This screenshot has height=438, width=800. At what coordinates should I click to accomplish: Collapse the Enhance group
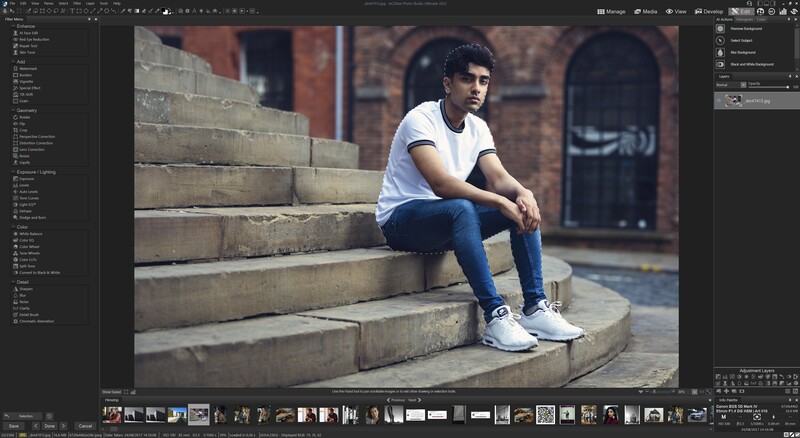click(13, 26)
